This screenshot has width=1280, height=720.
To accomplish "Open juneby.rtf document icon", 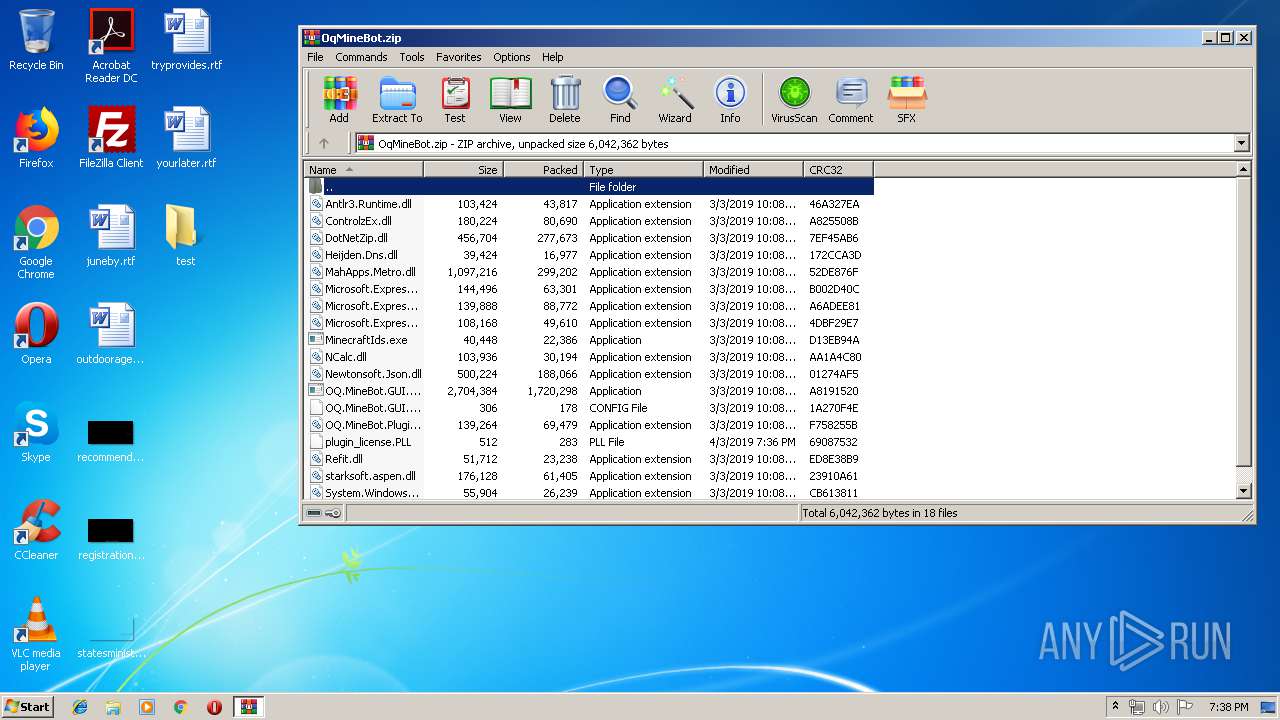I will point(111,236).
